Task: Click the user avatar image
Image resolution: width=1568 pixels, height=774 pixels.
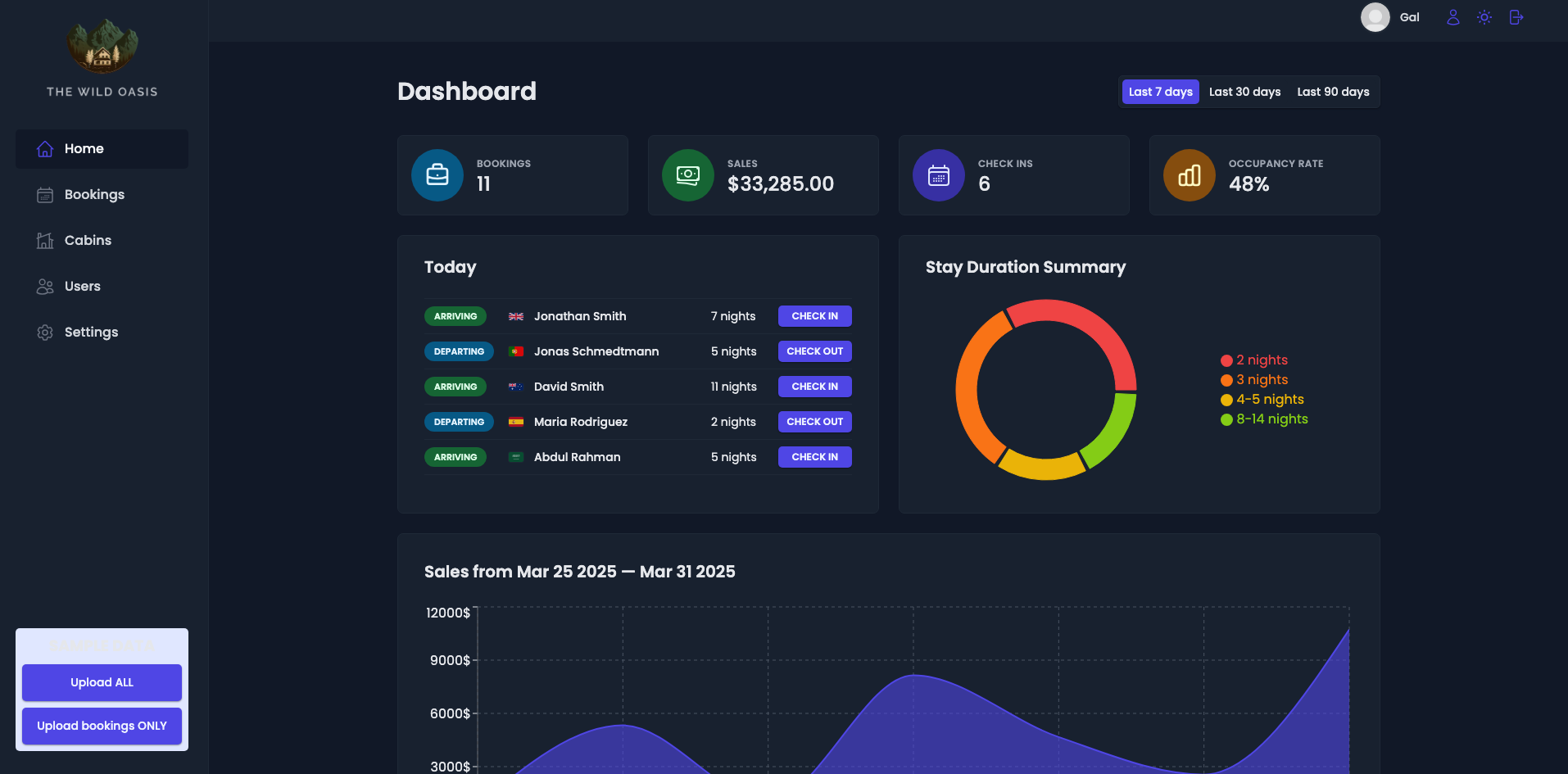Action: (x=1375, y=17)
